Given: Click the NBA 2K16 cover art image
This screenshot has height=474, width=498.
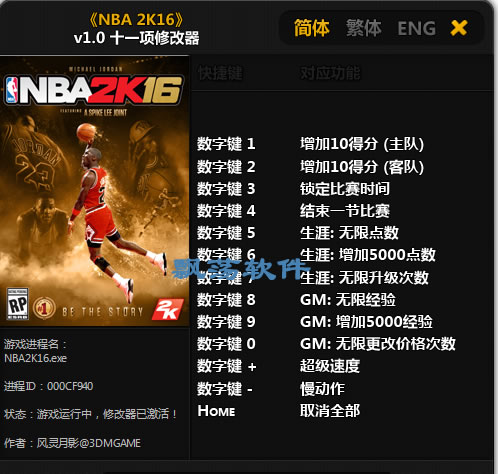Looking at the screenshot, I should [95, 191].
